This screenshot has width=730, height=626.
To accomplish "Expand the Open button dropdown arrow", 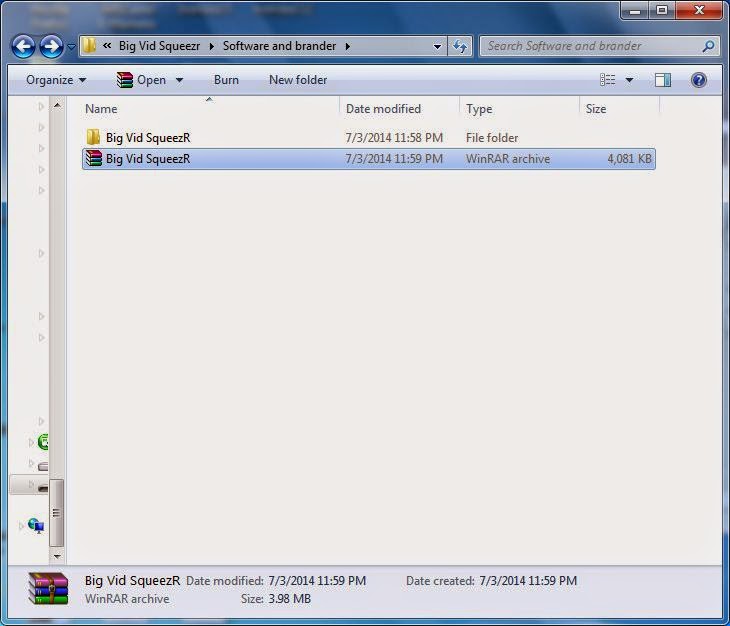I will (179, 81).
